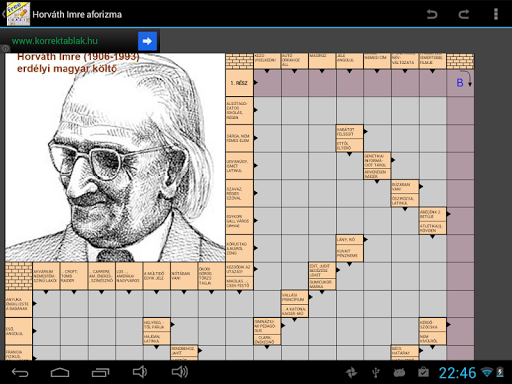Tap the LÁNY, NŐ clue cell
Screen dimensions: 512x384
coord(349,239)
